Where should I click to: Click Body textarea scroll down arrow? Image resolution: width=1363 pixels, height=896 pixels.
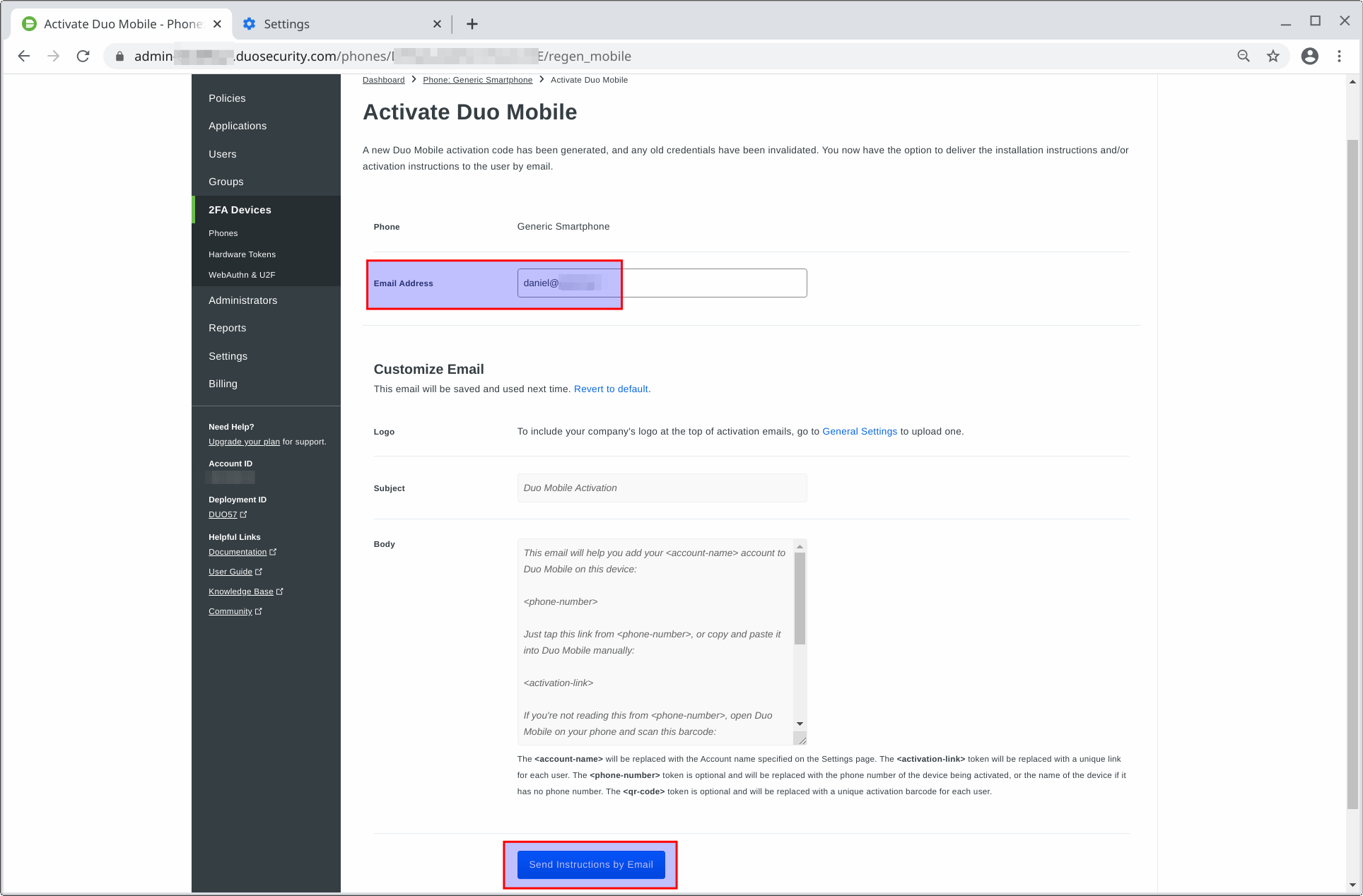(800, 724)
